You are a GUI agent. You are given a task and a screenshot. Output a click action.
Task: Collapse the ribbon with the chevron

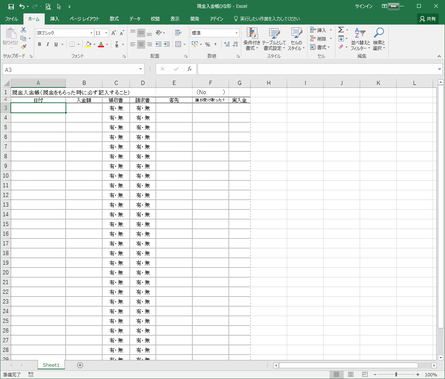point(439,56)
